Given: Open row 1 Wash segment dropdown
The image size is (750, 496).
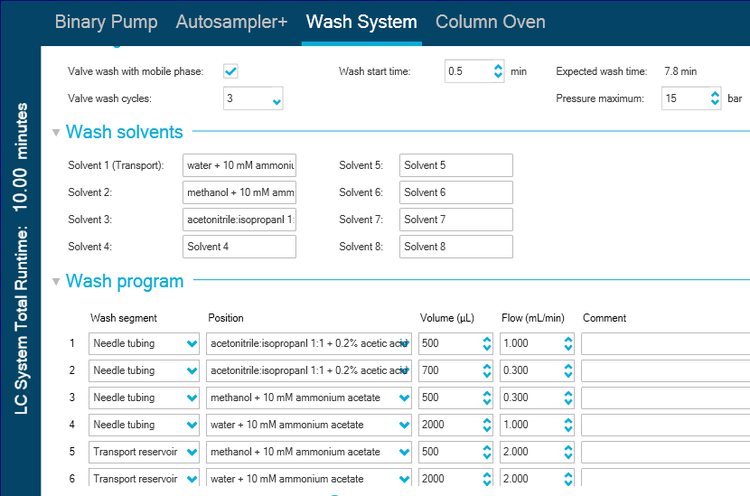Looking at the screenshot, I should (x=192, y=344).
